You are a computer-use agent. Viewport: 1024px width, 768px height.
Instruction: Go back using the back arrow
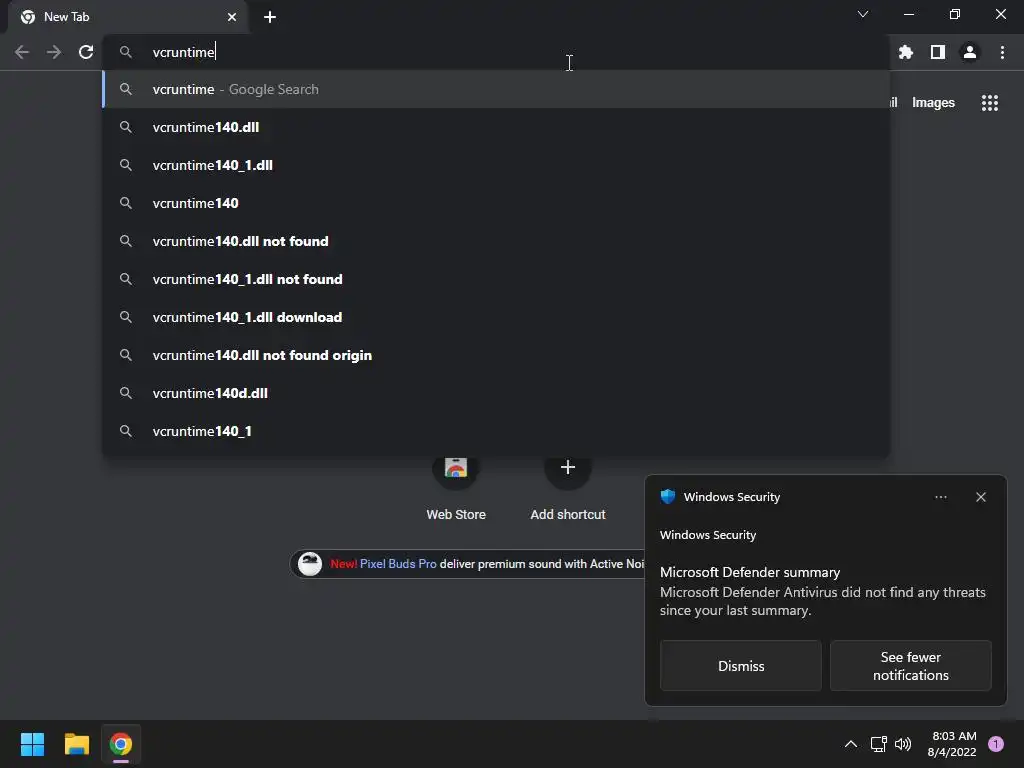[22, 52]
